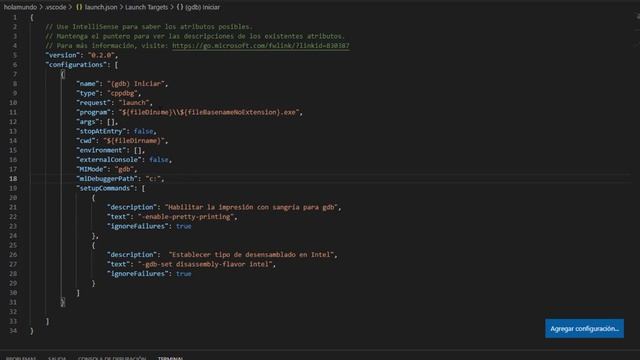640x360 pixels.
Task: Click the braces icon before launch.json breadcrumb
Action: click(x=79, y=7)
